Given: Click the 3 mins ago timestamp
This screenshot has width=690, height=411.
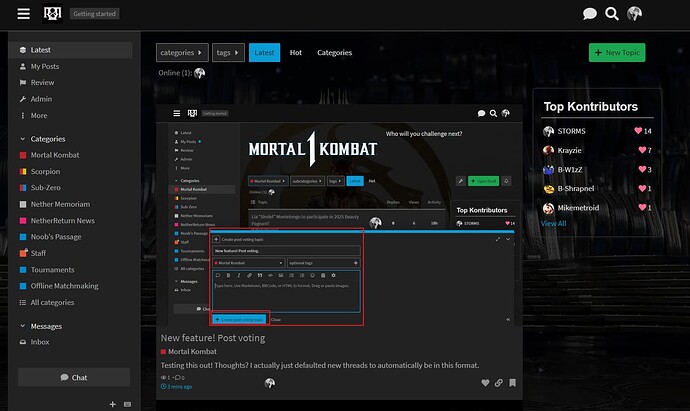Looking at the screenshot, I should click(176, 386).
